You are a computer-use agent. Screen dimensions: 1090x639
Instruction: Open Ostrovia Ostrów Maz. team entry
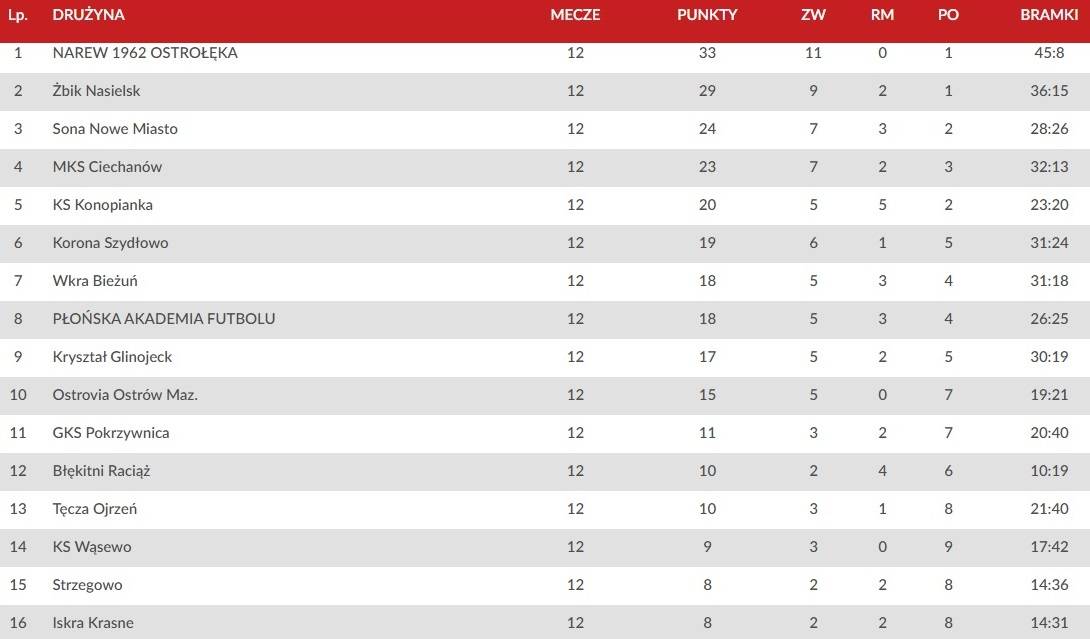click(x=125, y=395)
